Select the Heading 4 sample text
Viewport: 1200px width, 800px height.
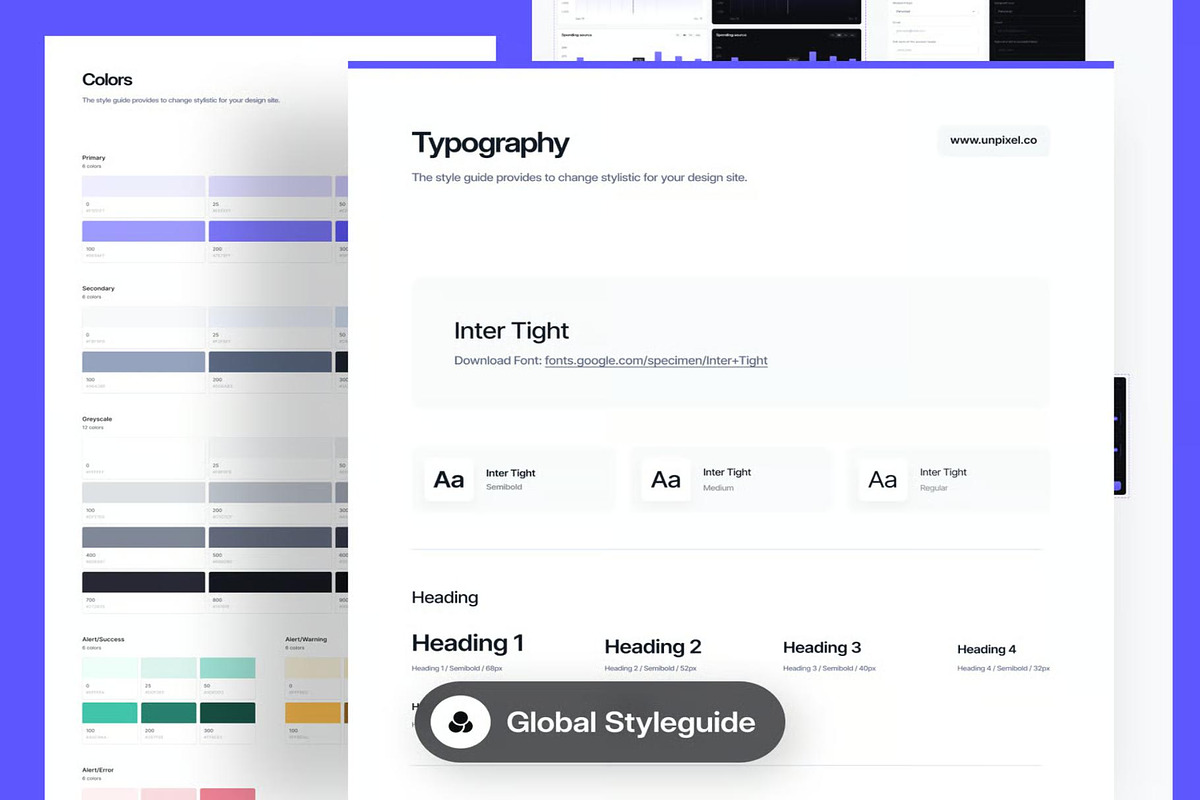click(x=987, y=649)
